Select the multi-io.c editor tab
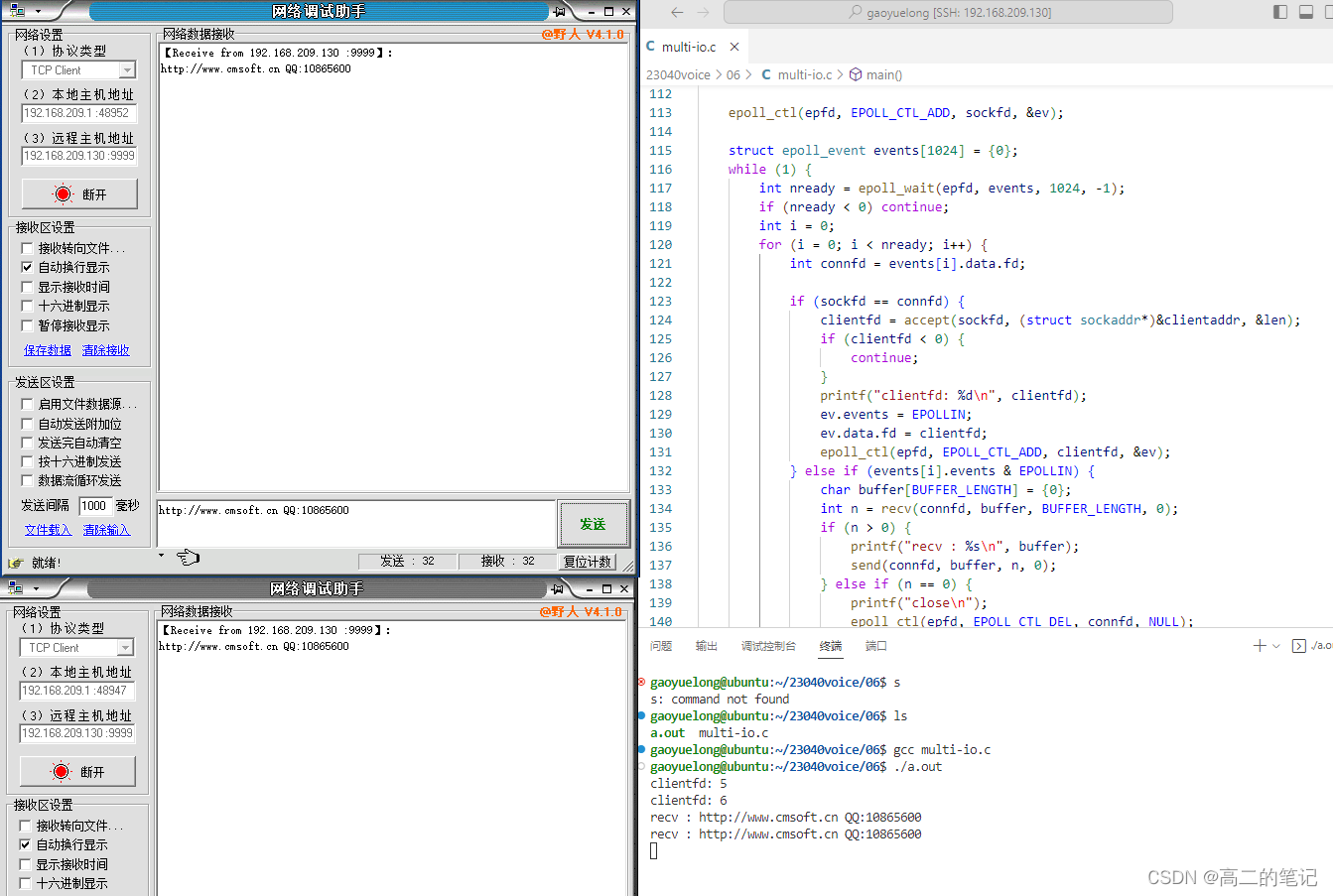 tap(693, 47)
